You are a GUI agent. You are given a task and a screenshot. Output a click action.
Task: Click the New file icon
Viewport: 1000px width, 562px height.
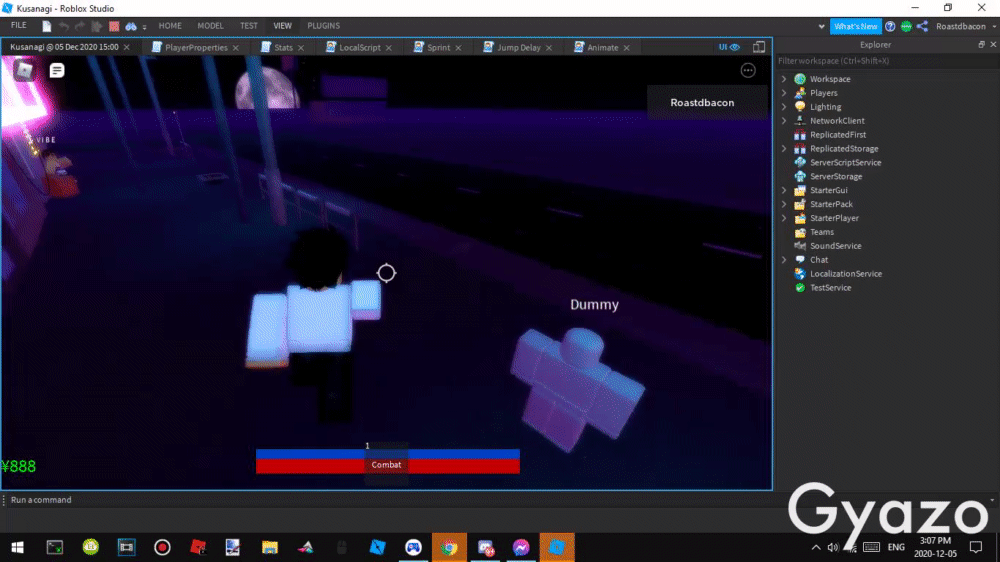(x=47, y=26)
